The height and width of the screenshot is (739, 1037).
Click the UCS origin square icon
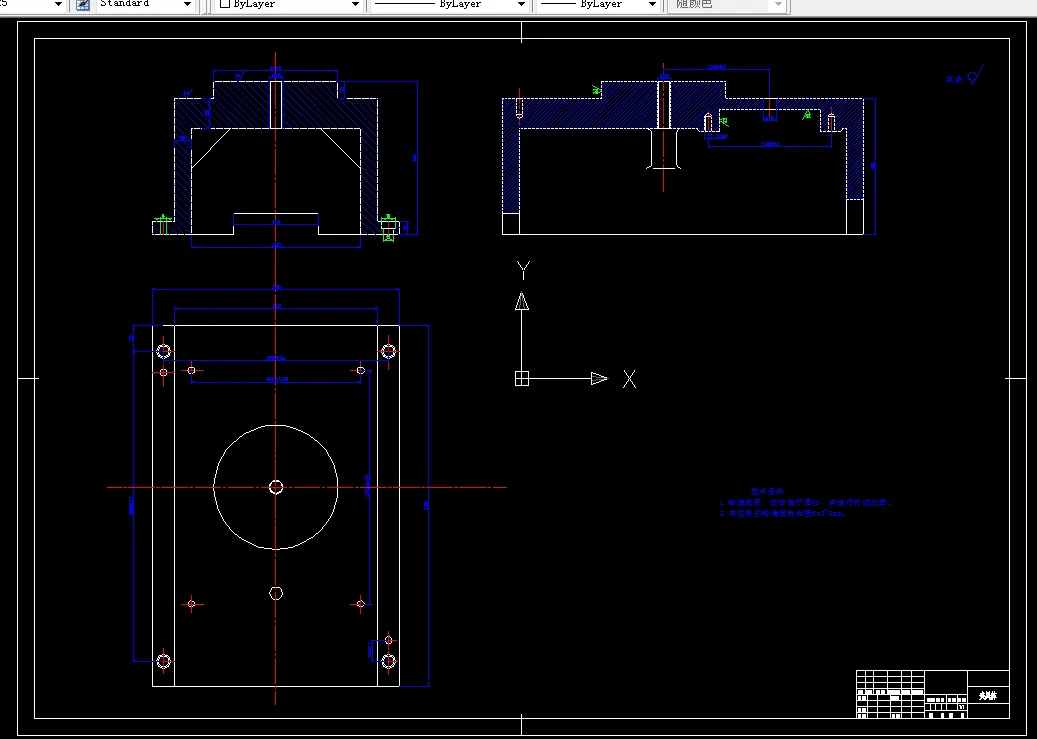coord(522,378)
